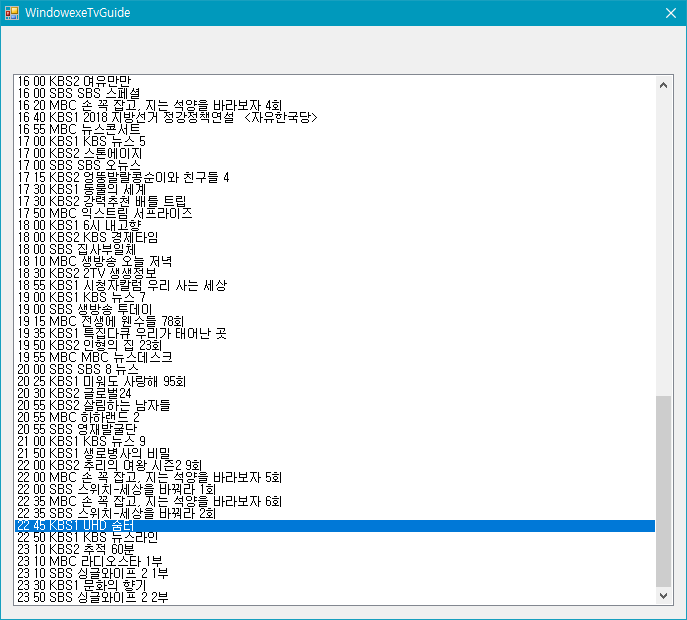The height and width of the screenshot is (620, 687).
Task: Select the 22 35 MBC 6회 row
Action: [335, 502]
